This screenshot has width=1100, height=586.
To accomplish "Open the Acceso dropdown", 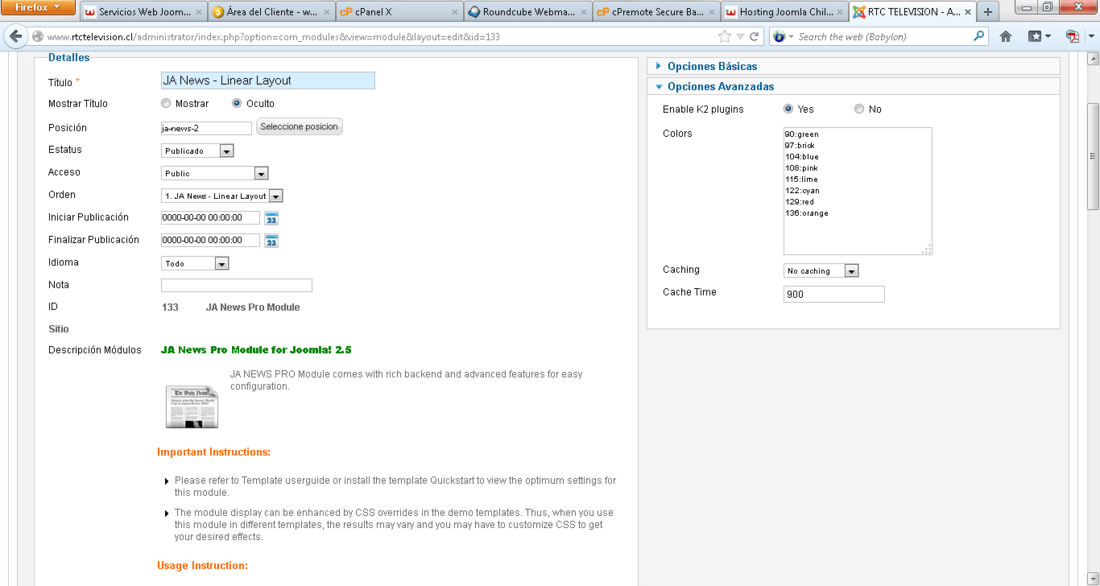I will pyautogui.click(x=215, y=173).
